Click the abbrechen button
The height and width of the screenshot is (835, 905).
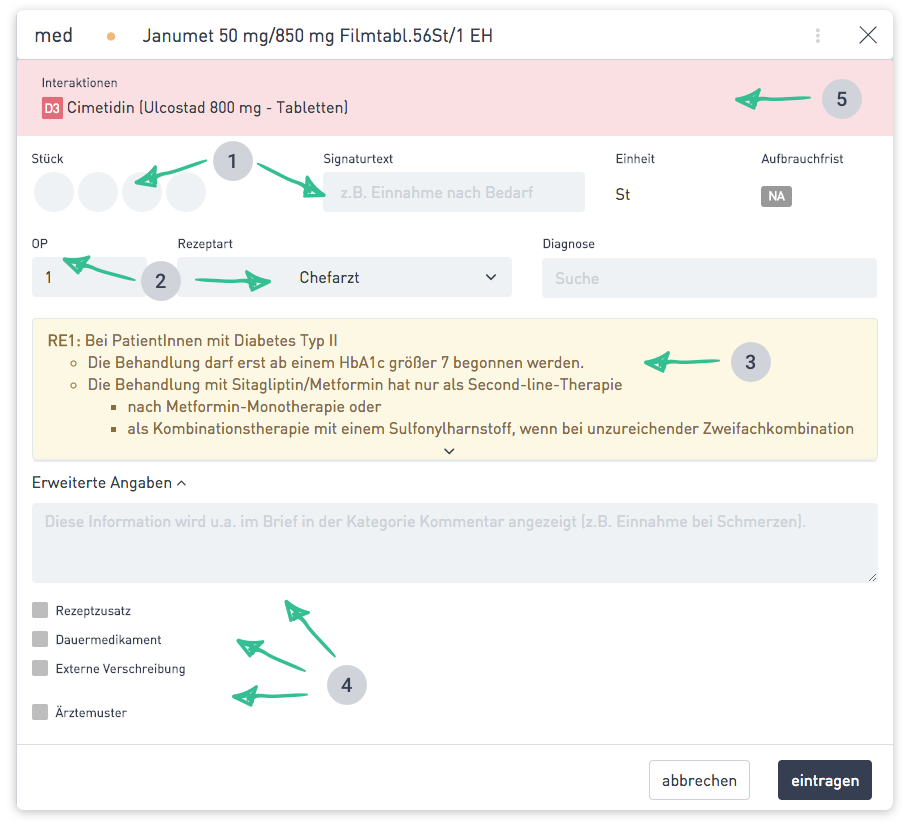pyautogui.click(x=699, y=780)
